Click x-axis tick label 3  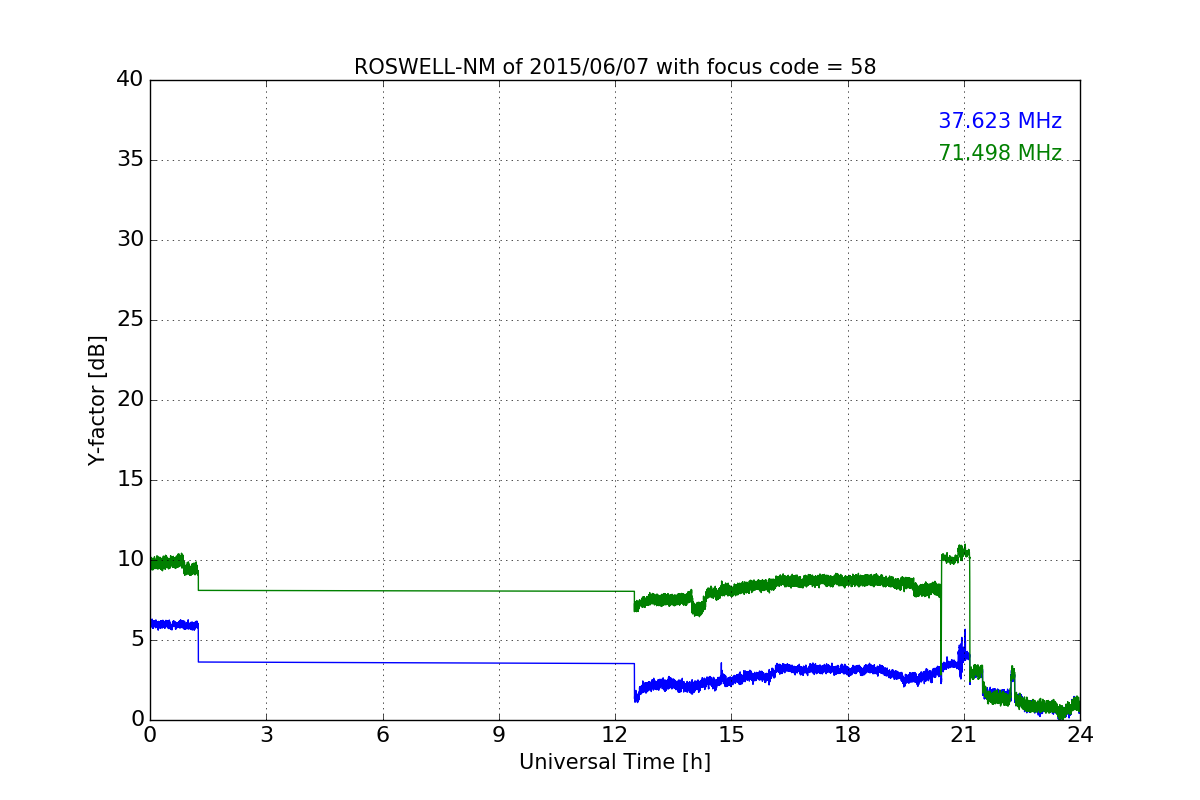click(266, 735)
